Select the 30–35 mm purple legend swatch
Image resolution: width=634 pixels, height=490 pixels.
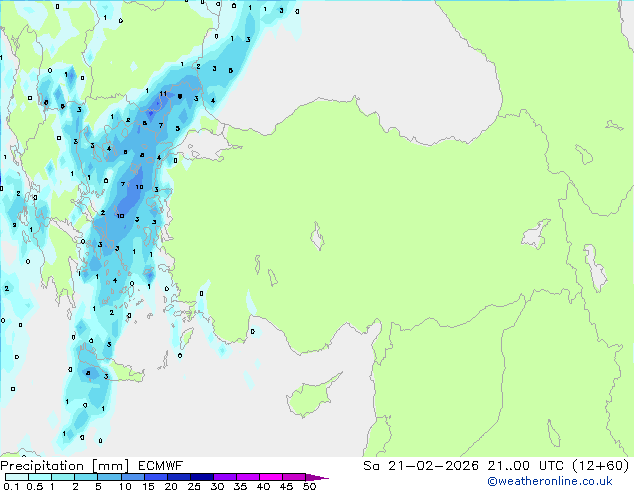pyautogui.click(x=224, y=477)
